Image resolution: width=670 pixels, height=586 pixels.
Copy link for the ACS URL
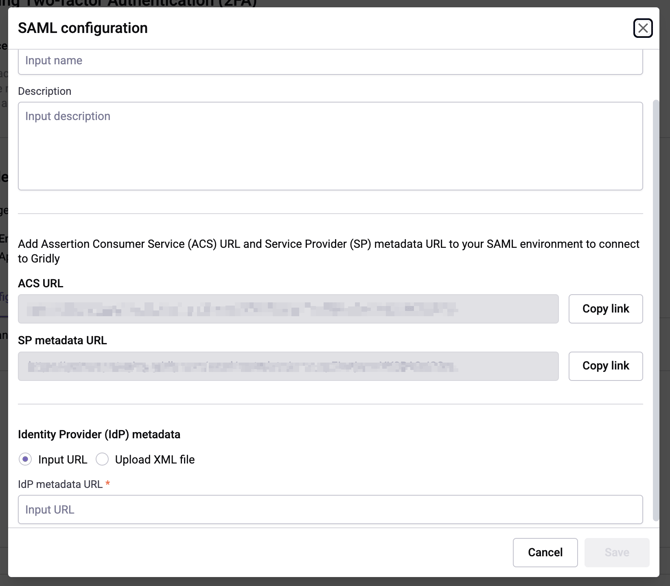605,309
